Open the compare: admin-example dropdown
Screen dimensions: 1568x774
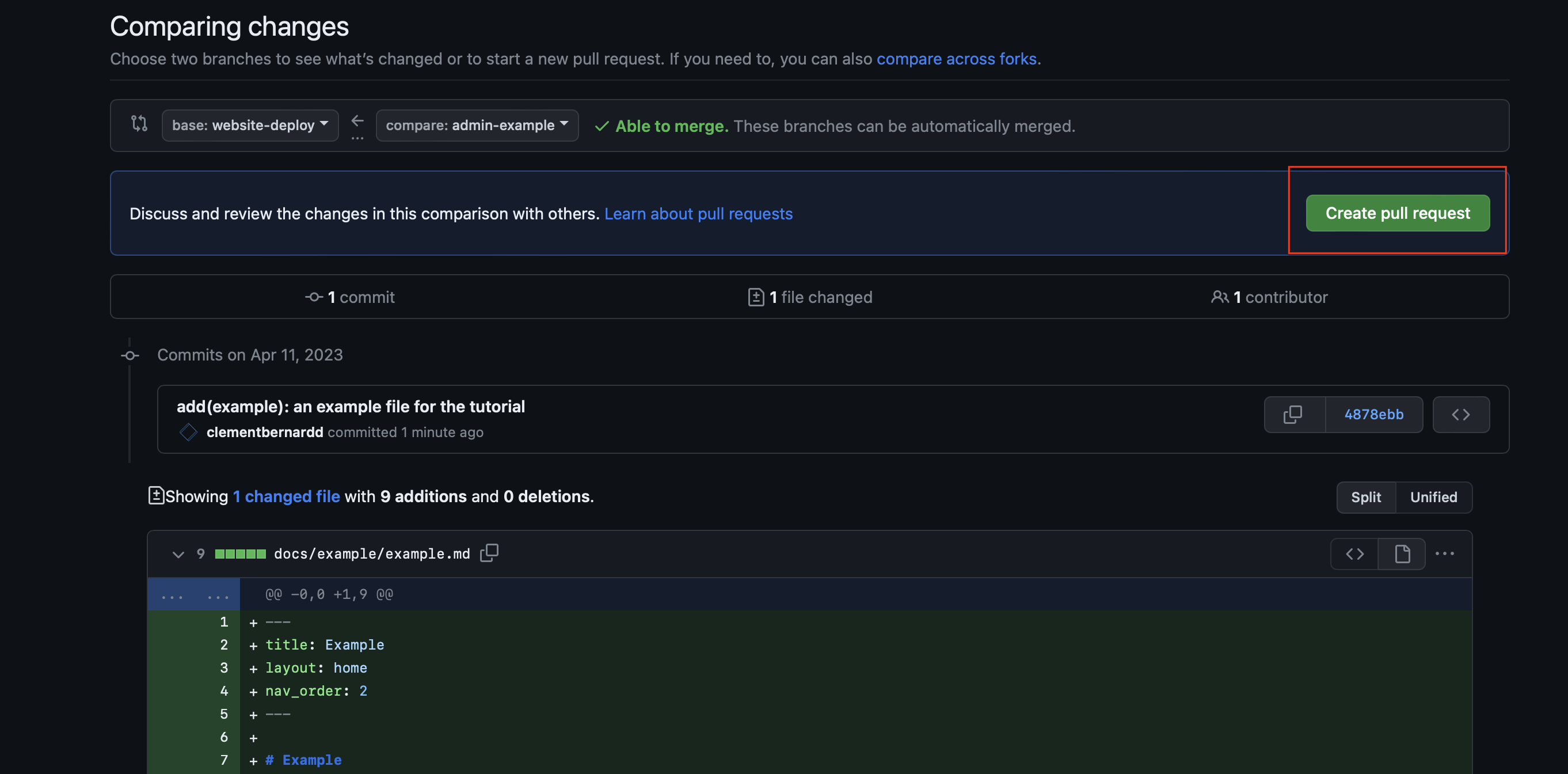pos(477,125)
